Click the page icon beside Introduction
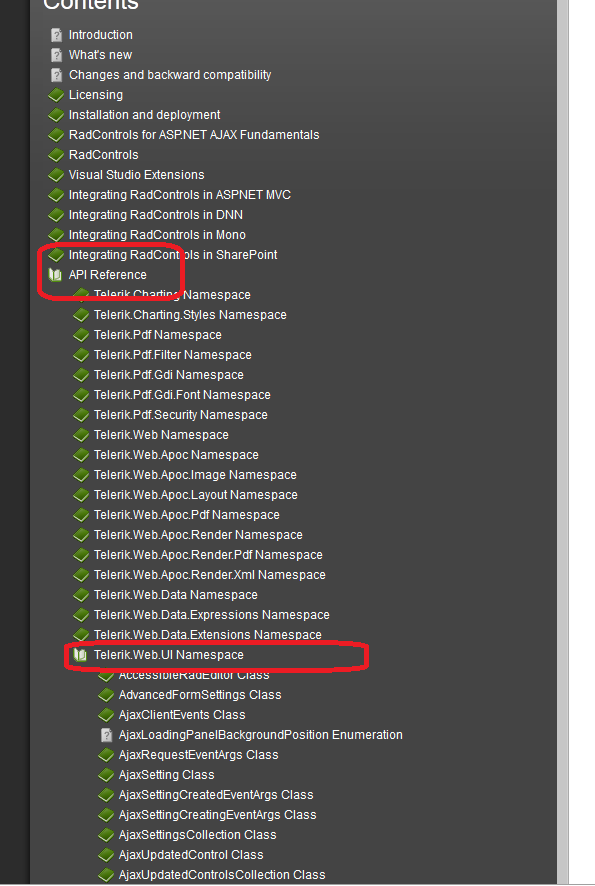This screenshot has height=886, width=595. pos(57,35)
